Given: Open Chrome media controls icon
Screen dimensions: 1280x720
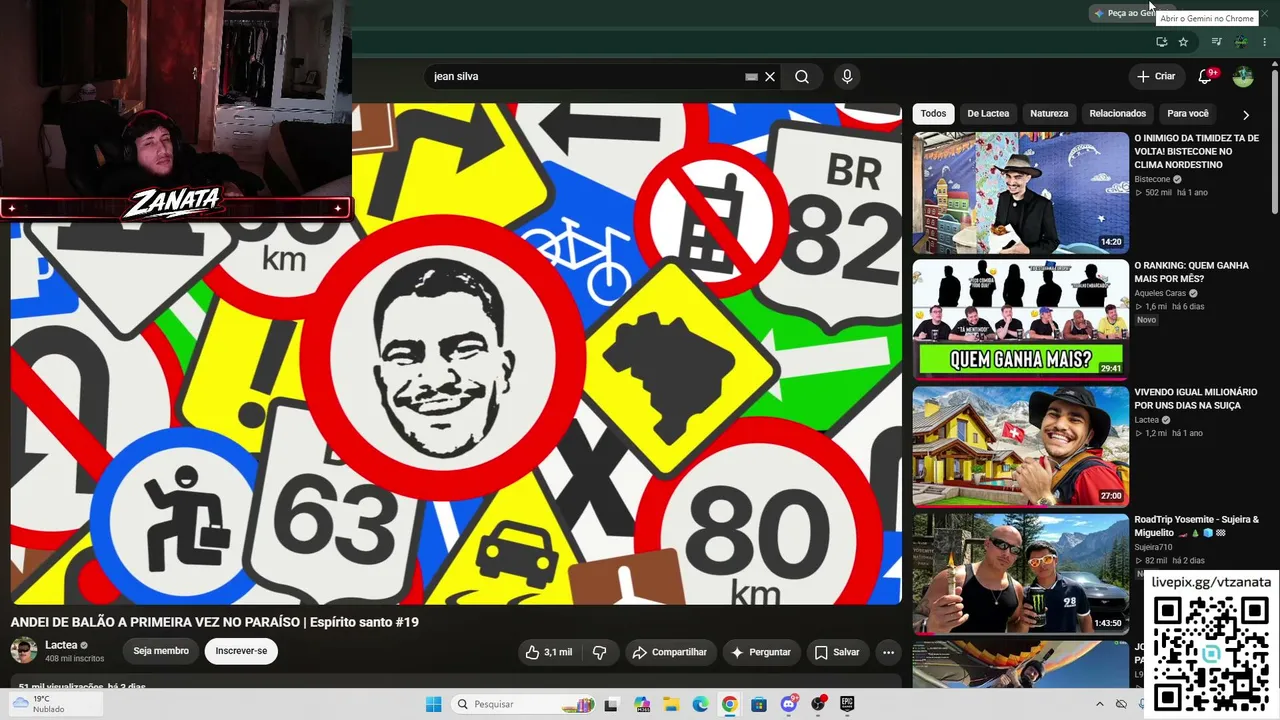Looking at the screenshot, I should tap(1216, 42).
